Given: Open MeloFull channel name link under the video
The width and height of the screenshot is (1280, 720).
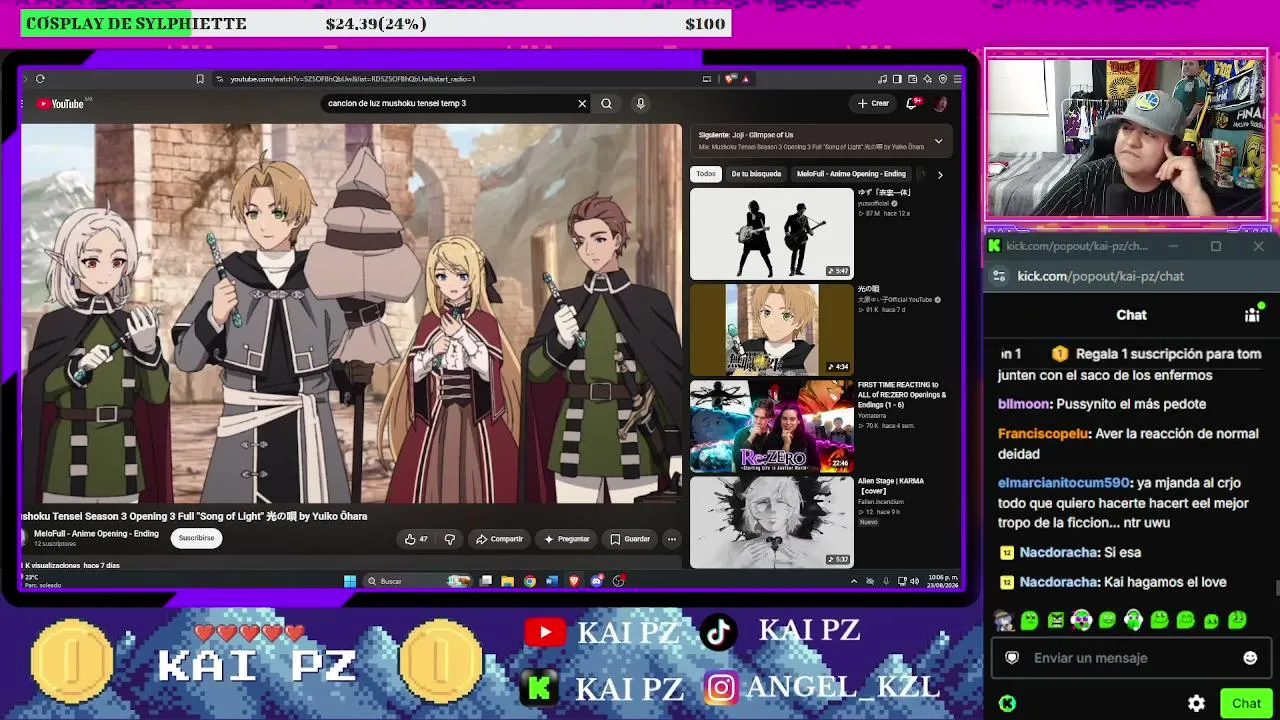Looking at the screenshot, I should point(96,534).
